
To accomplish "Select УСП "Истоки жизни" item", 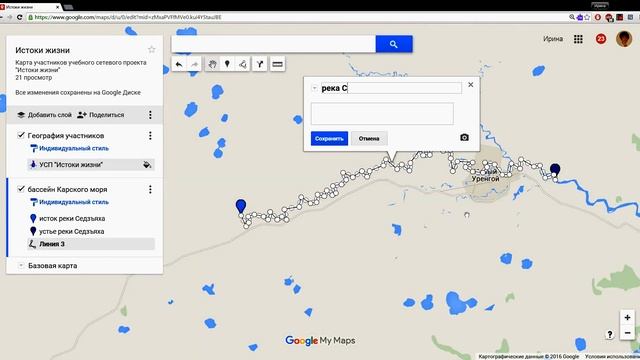I will click(x=91, y=165).
